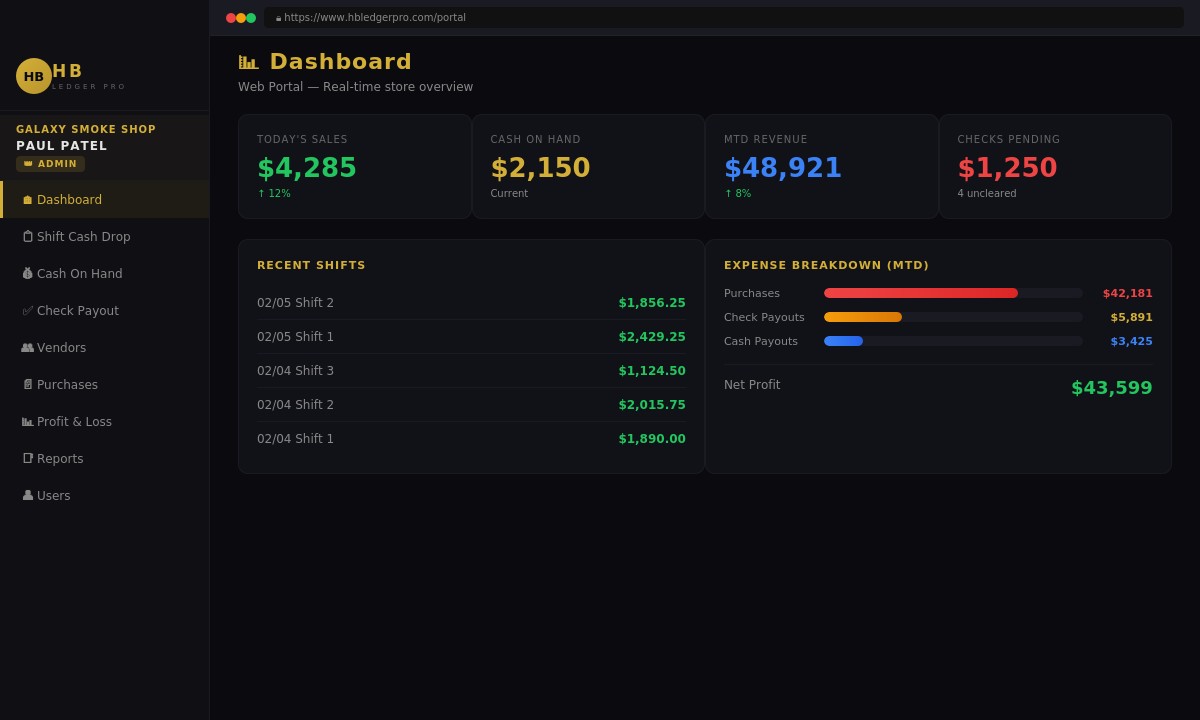Click the HB Ledger Pro logo

33,76
